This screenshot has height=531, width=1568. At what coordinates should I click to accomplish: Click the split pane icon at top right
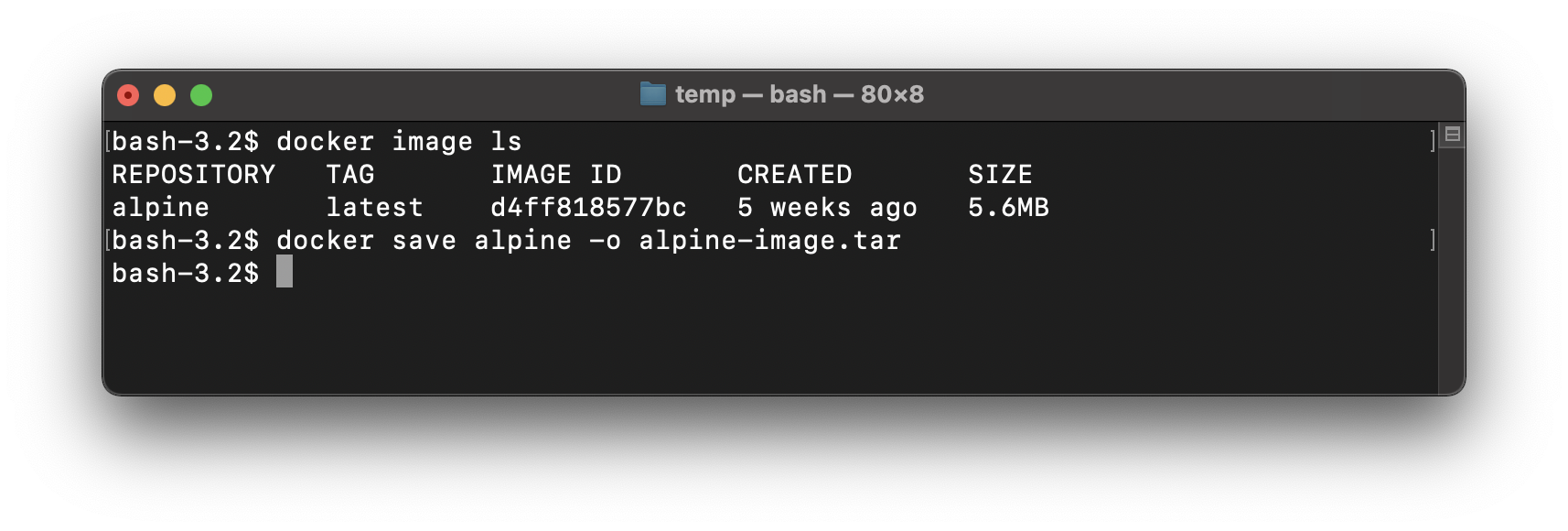click(x=1452, y=135)
